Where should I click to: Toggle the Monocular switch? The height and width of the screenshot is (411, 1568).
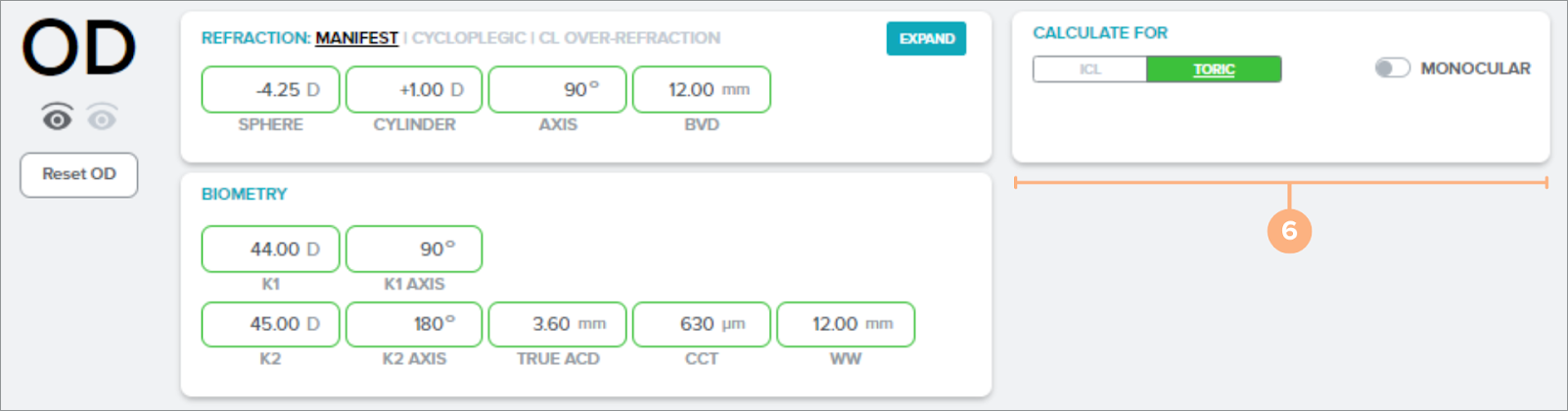(1392, 68)
